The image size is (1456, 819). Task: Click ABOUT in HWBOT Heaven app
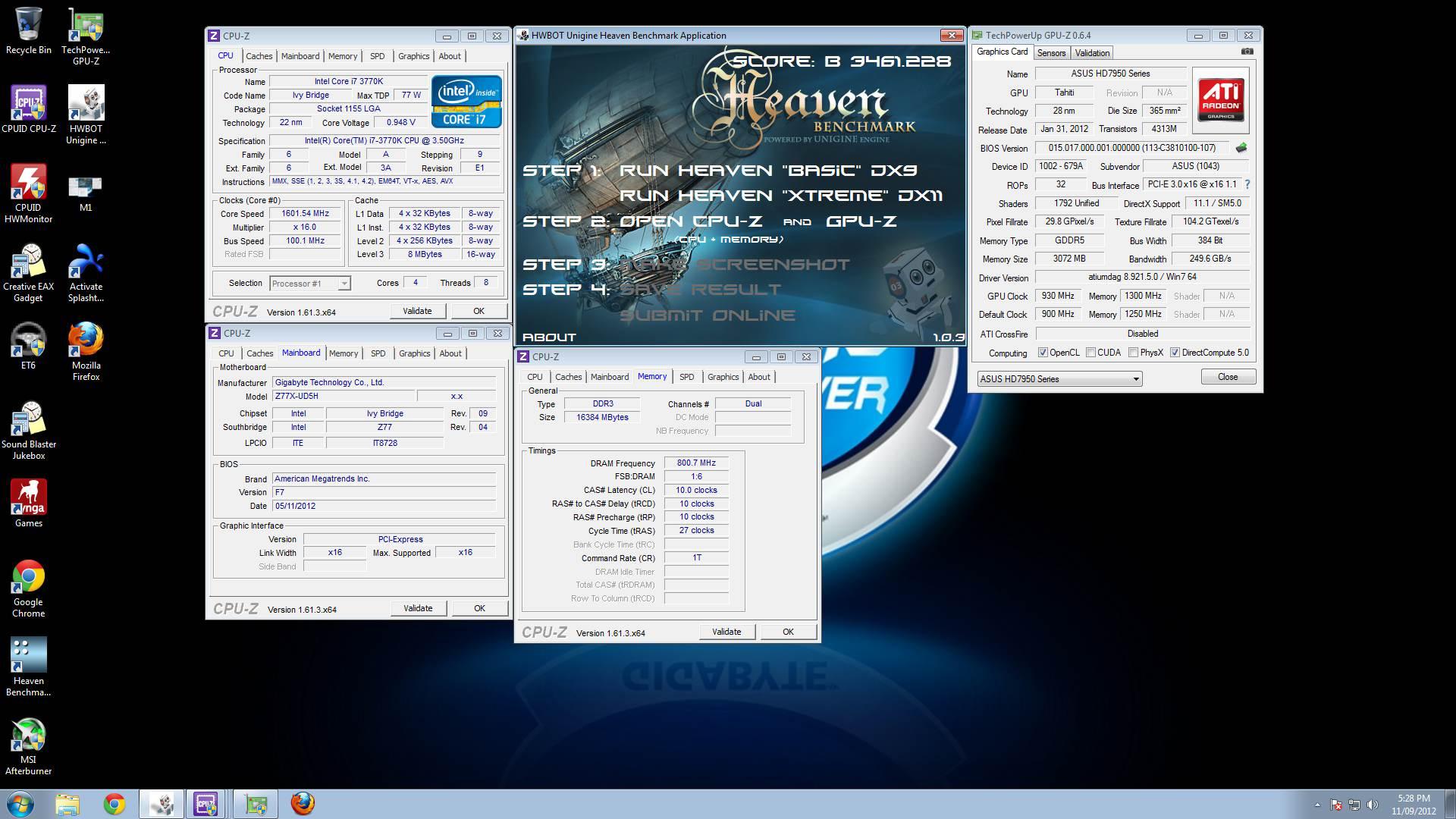[549, 337]
